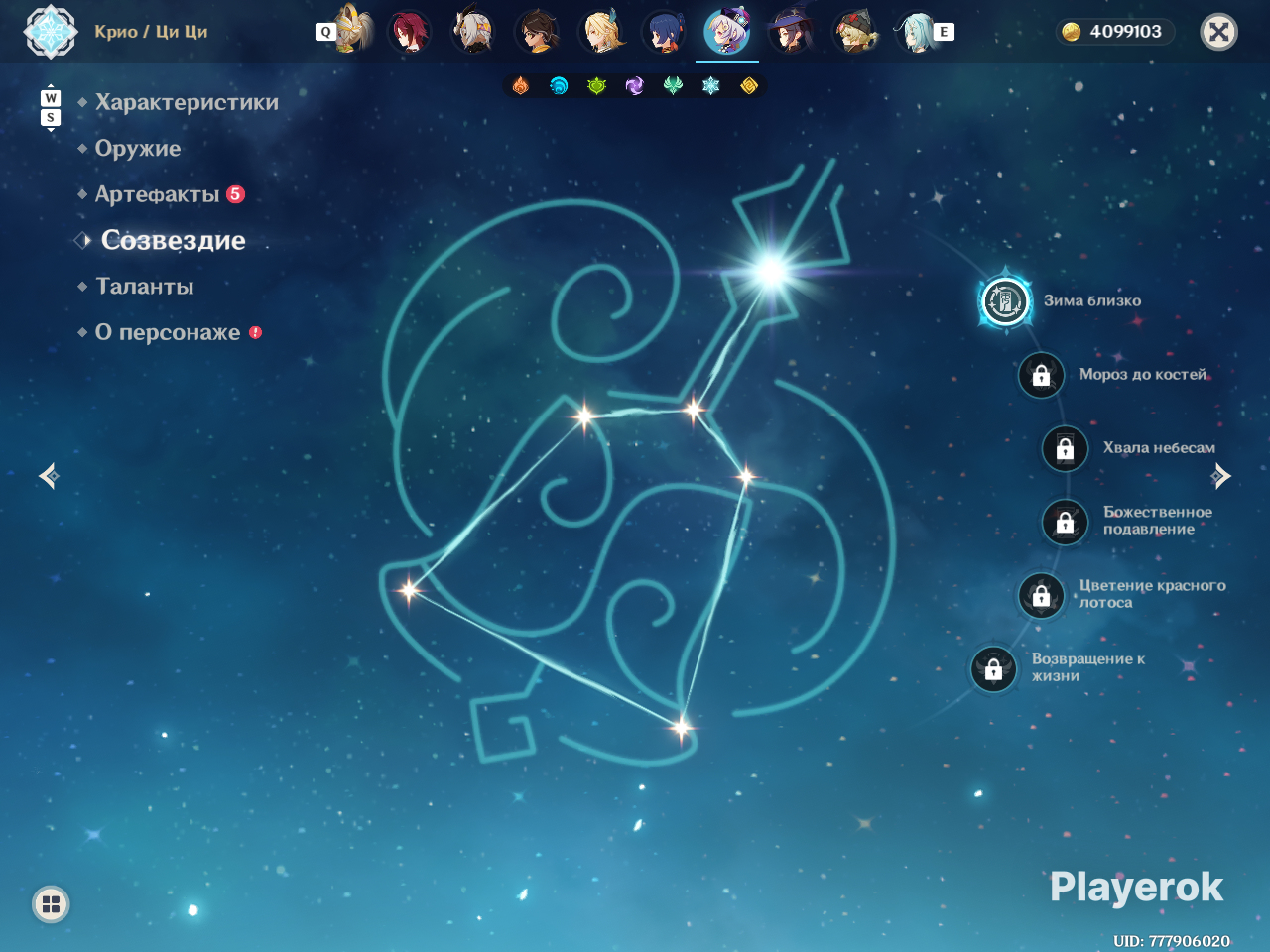Switch to the dark blue-haired character avatar
The height and width of the screenshot is (952, 1270).
(x=664, y=32)
